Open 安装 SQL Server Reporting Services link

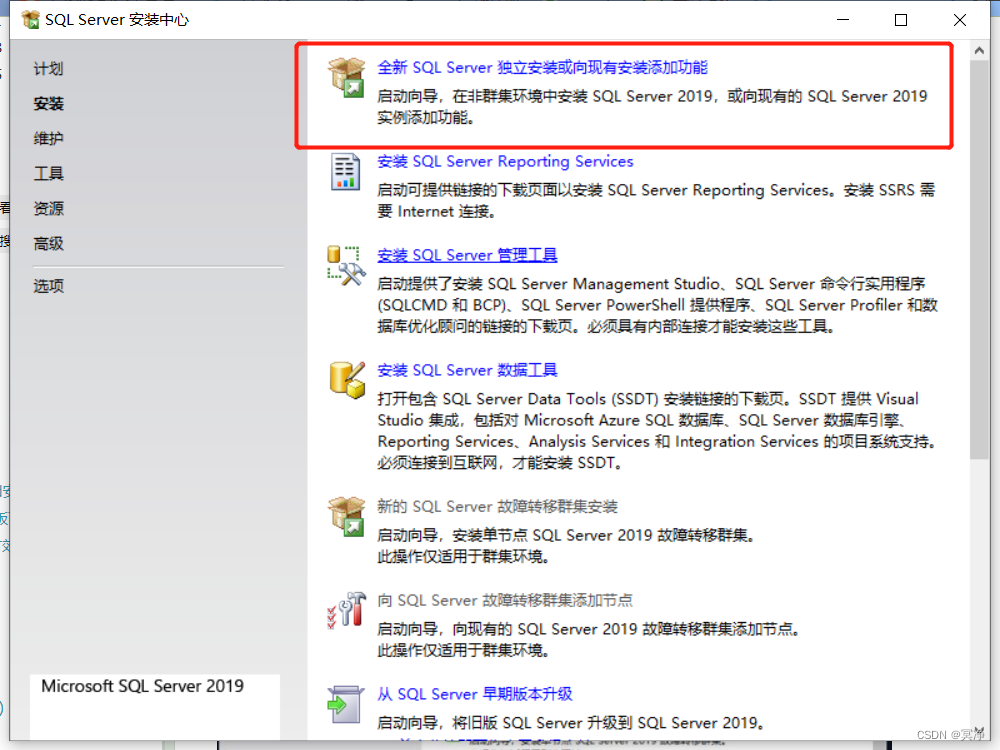[505, 161]
